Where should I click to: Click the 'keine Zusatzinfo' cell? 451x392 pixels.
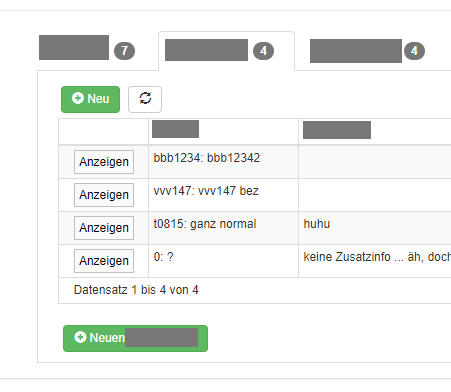[375, 261]
